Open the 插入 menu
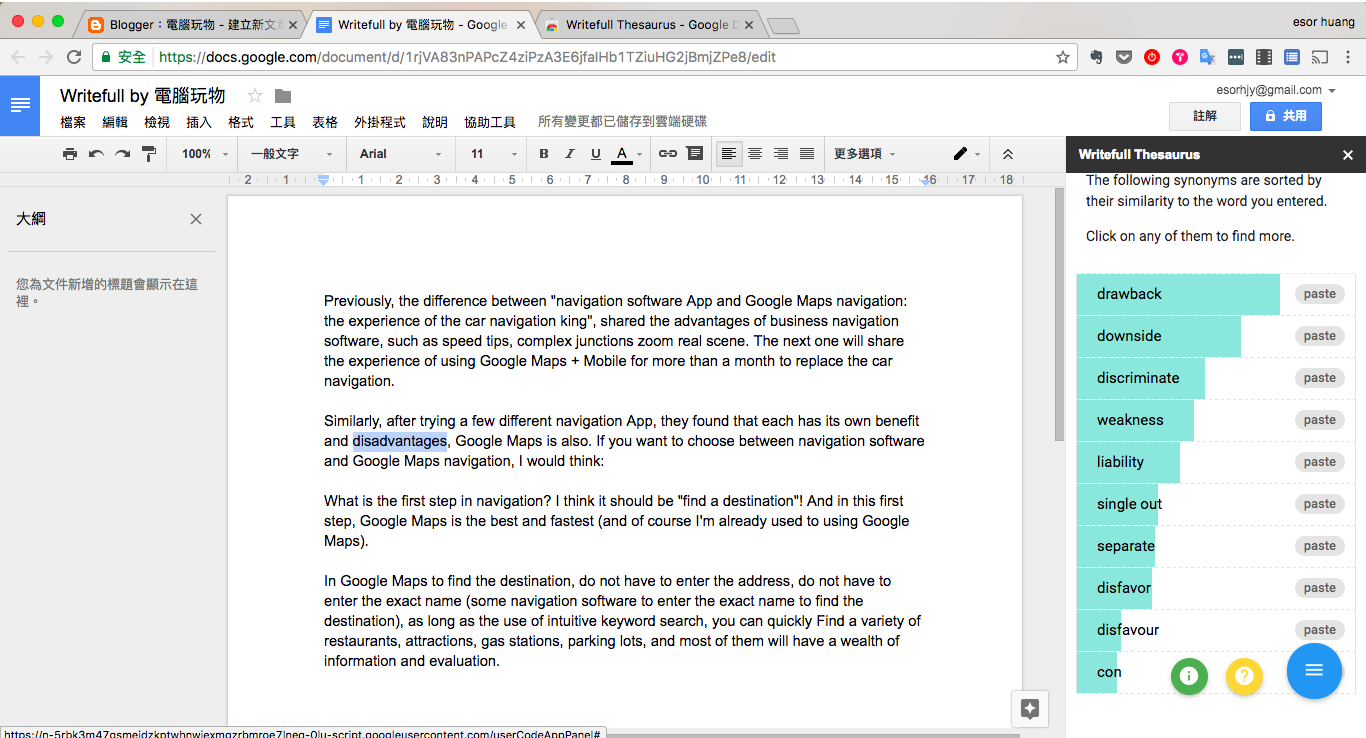 coord(199,122)
